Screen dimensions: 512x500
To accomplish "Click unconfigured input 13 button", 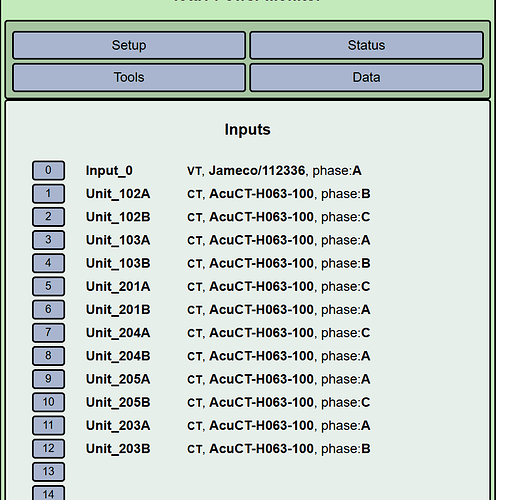I will point(48,472).
